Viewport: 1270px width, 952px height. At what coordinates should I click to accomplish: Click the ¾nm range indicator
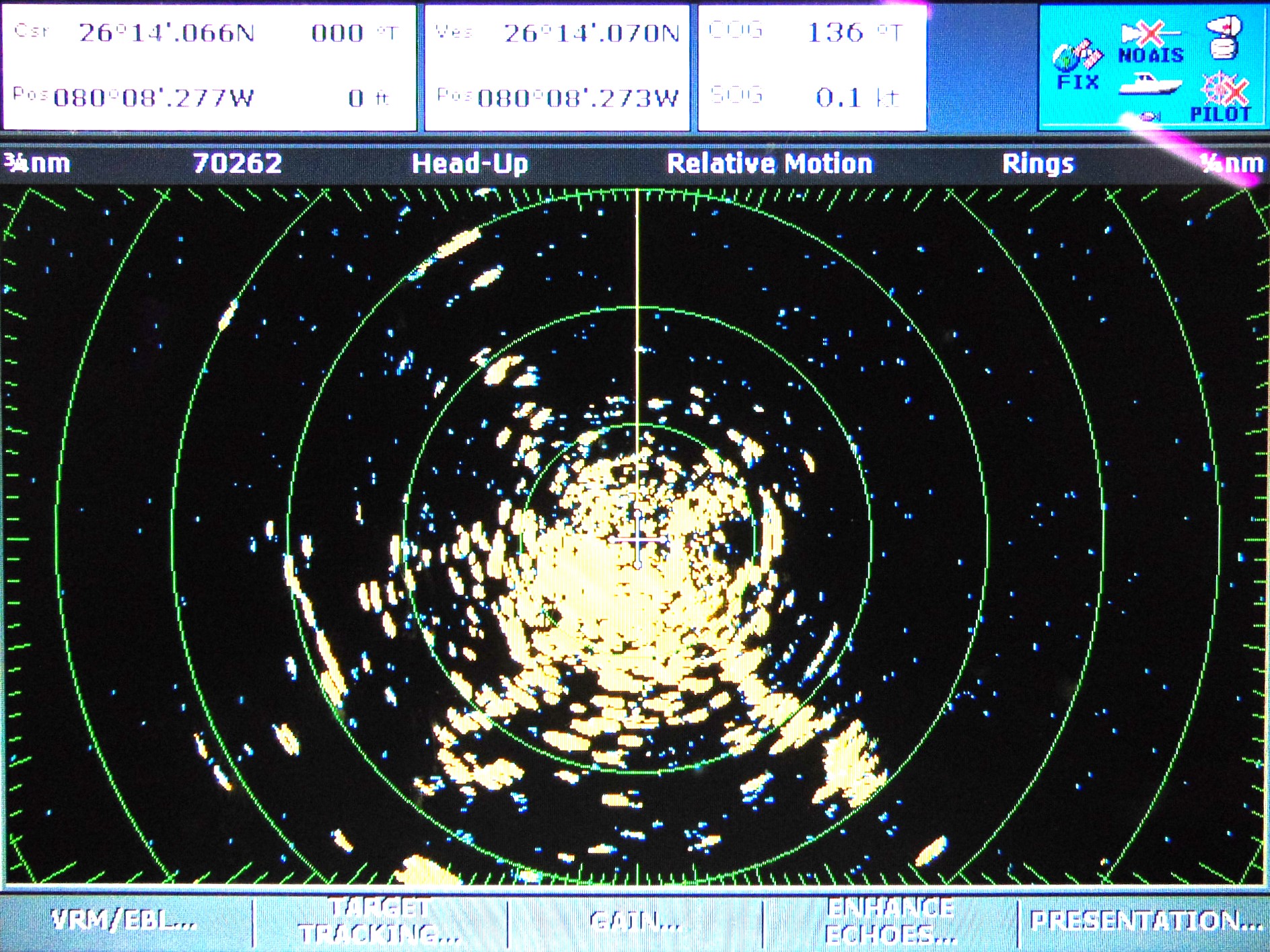click(x=37, y=163)
